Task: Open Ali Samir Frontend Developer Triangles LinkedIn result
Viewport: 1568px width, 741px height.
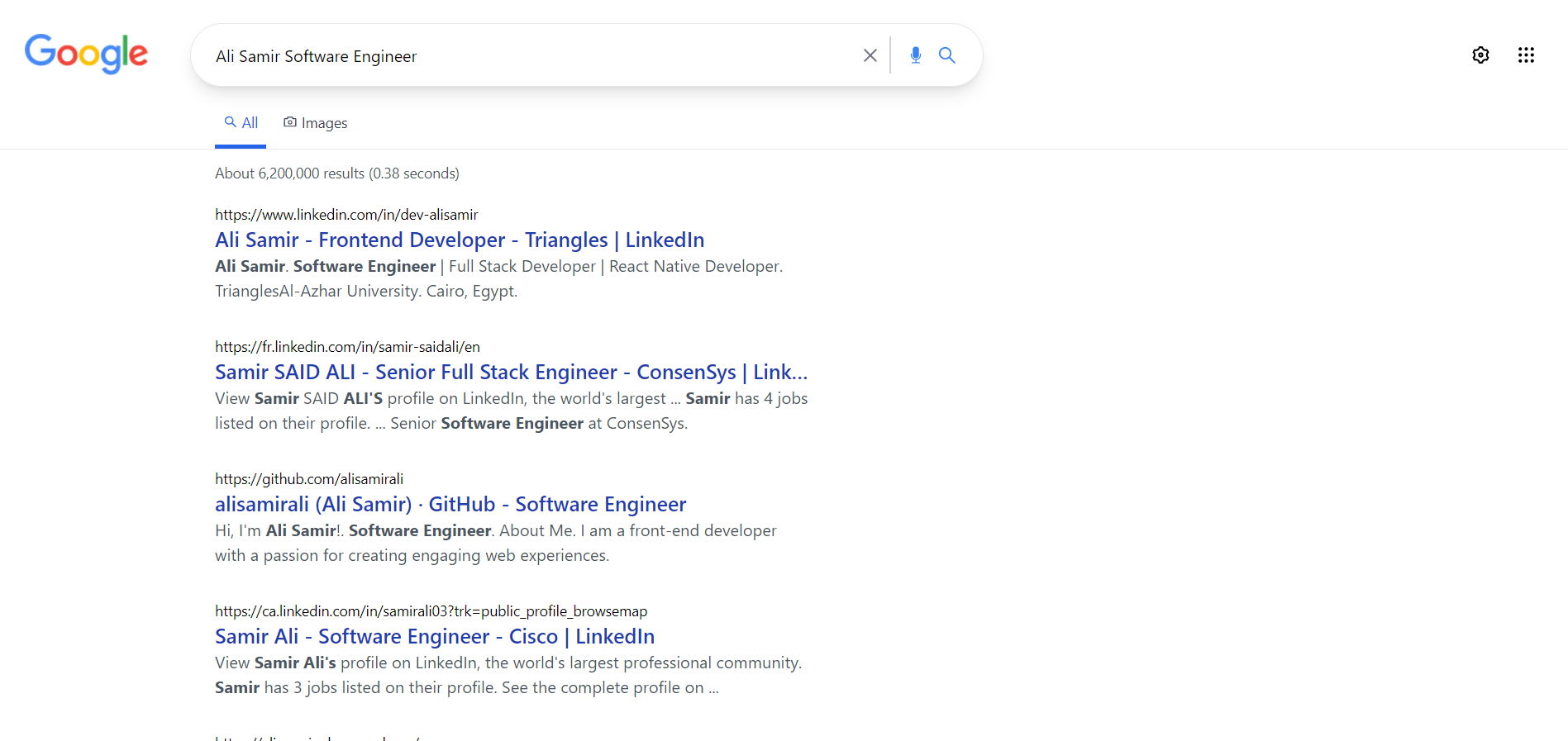Action: coord(460,240)
